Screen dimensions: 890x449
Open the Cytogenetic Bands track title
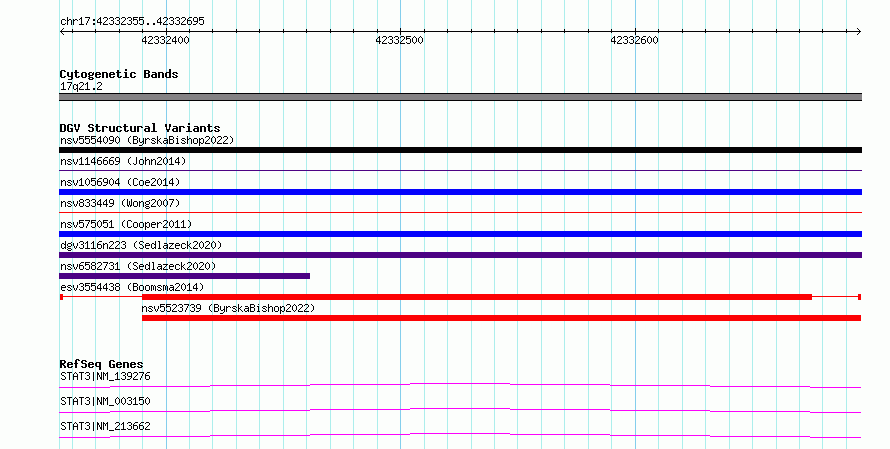(x=119, y=74)
